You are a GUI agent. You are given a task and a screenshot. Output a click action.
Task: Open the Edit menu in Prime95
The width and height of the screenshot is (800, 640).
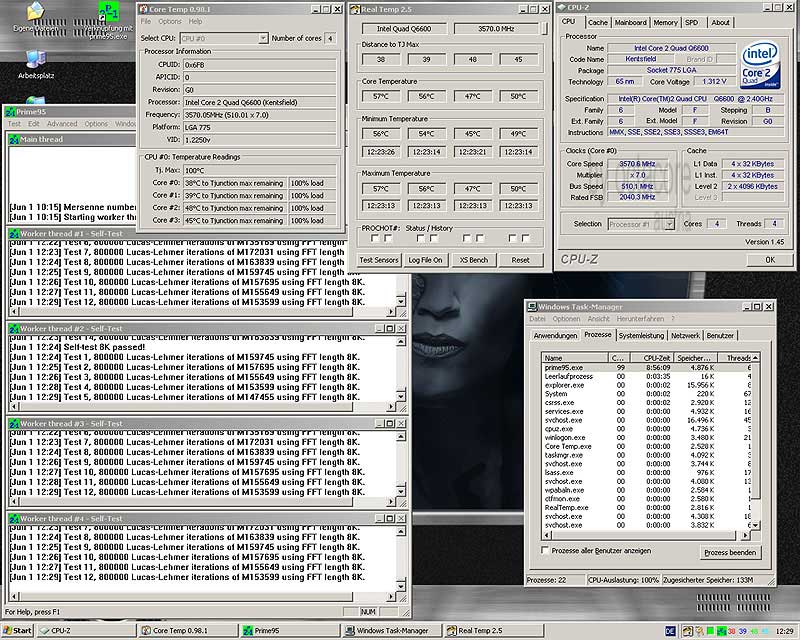coord(34,124)
